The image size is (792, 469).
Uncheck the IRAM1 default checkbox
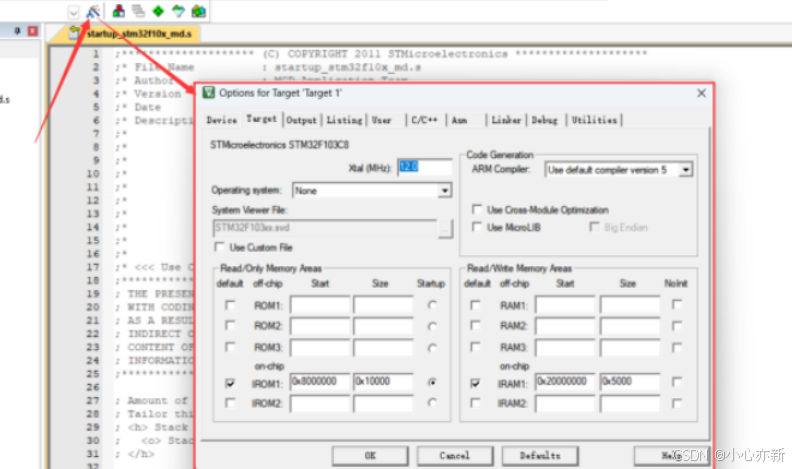[x=475, y=383]
